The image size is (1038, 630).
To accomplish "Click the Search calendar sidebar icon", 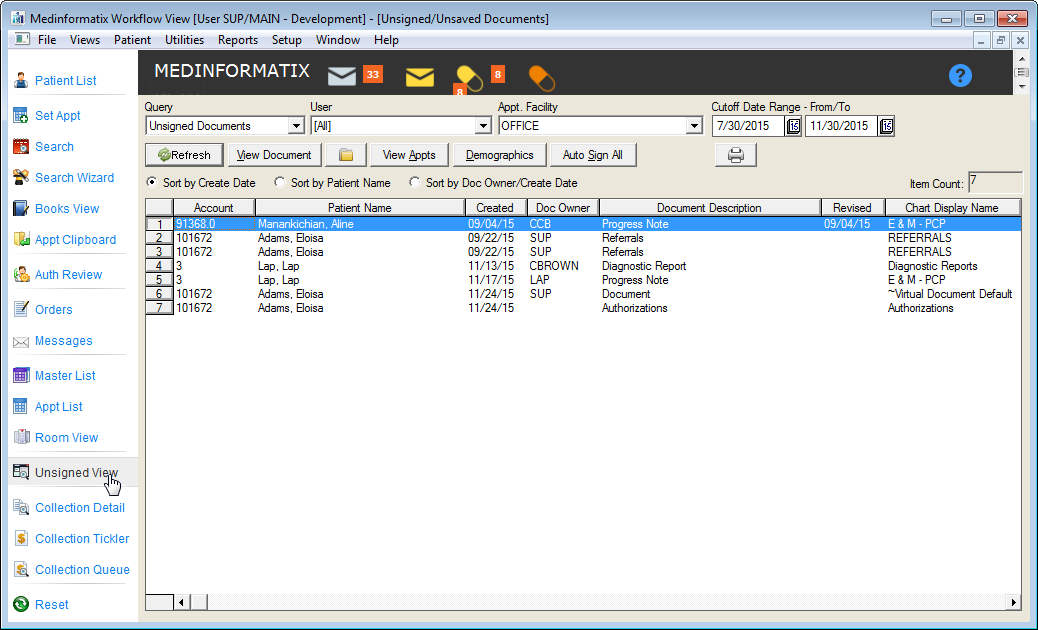I will (21, 146).
